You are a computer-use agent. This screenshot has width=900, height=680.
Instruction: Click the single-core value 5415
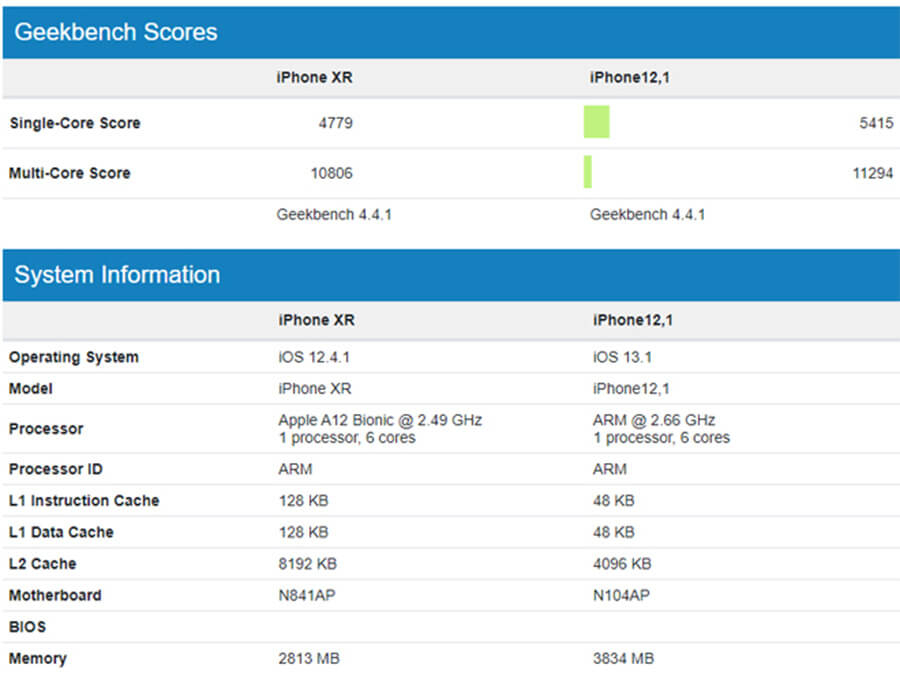(876, 123)
